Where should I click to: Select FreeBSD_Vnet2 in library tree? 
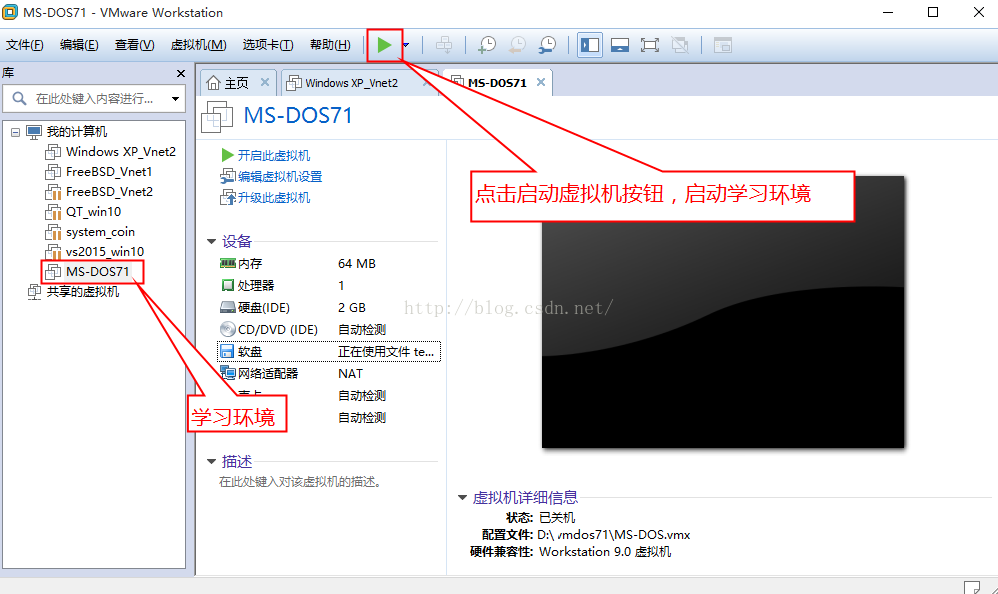[x=109, y=192]
